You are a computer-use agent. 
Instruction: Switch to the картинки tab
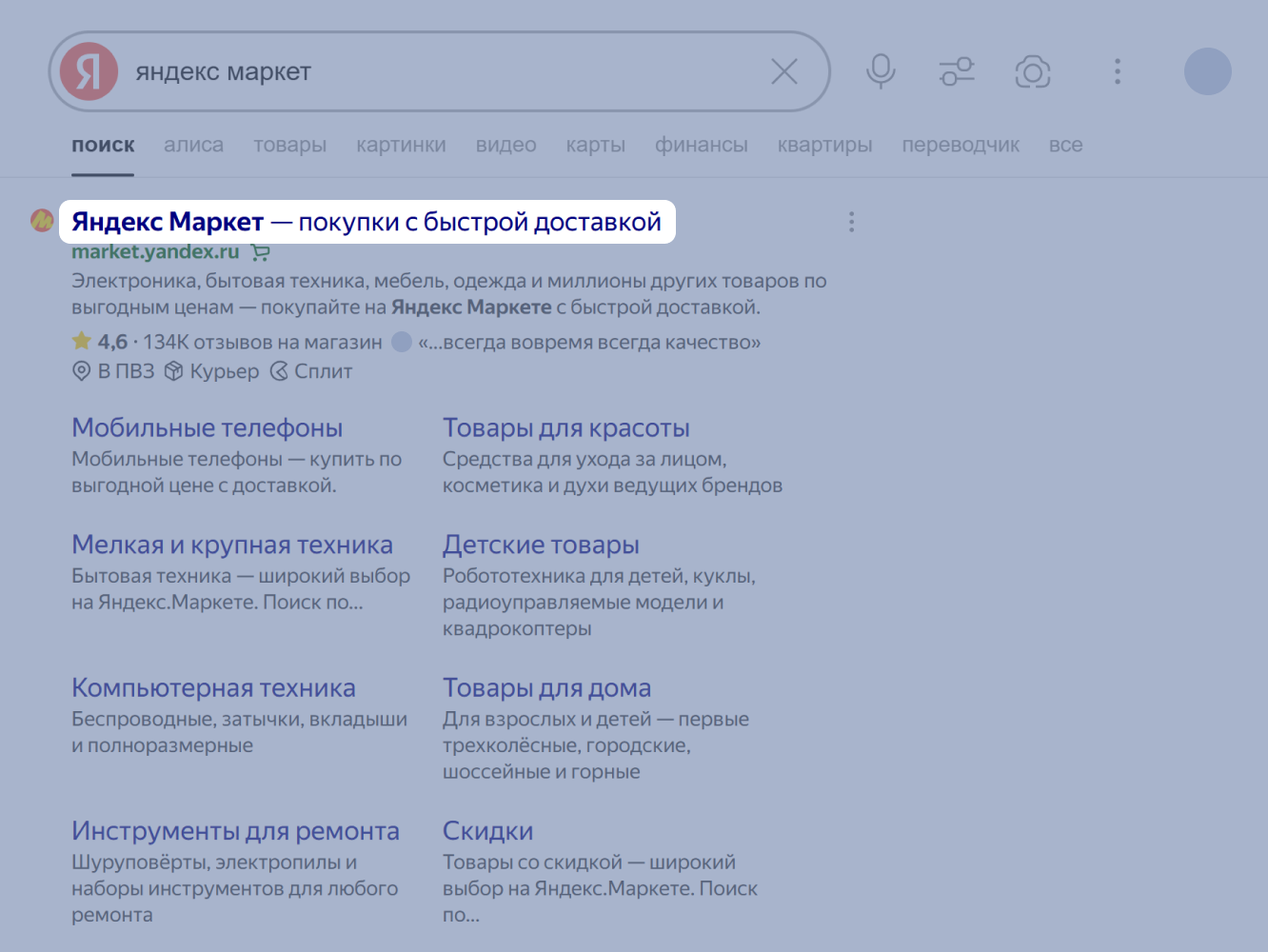[401, 145]
